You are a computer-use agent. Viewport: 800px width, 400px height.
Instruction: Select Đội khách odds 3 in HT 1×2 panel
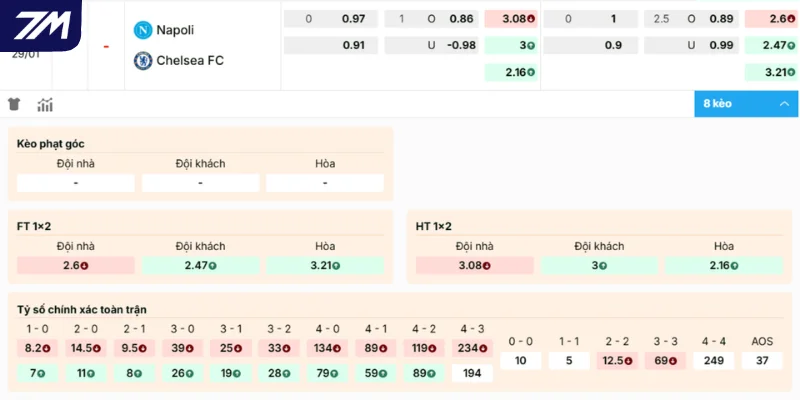coord(600,265)
